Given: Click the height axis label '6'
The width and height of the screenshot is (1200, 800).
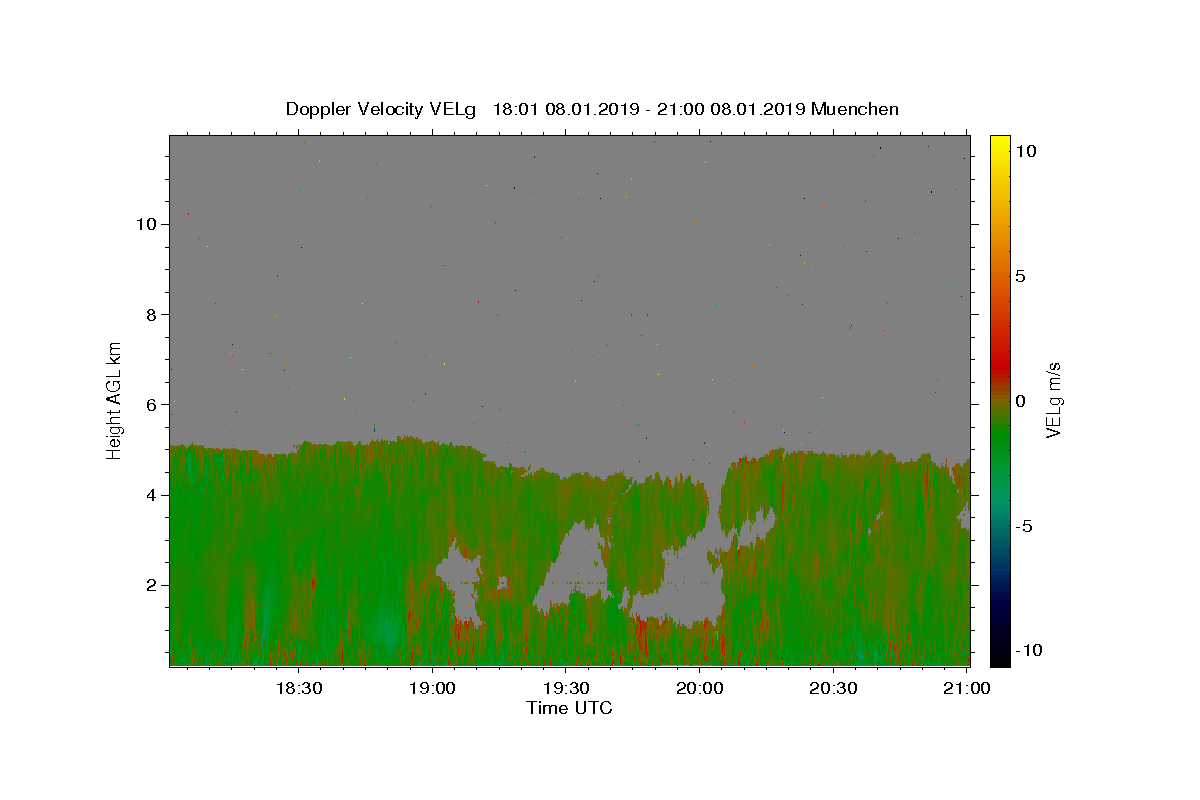Looking at the screenshot, I should tap(151, 404).
